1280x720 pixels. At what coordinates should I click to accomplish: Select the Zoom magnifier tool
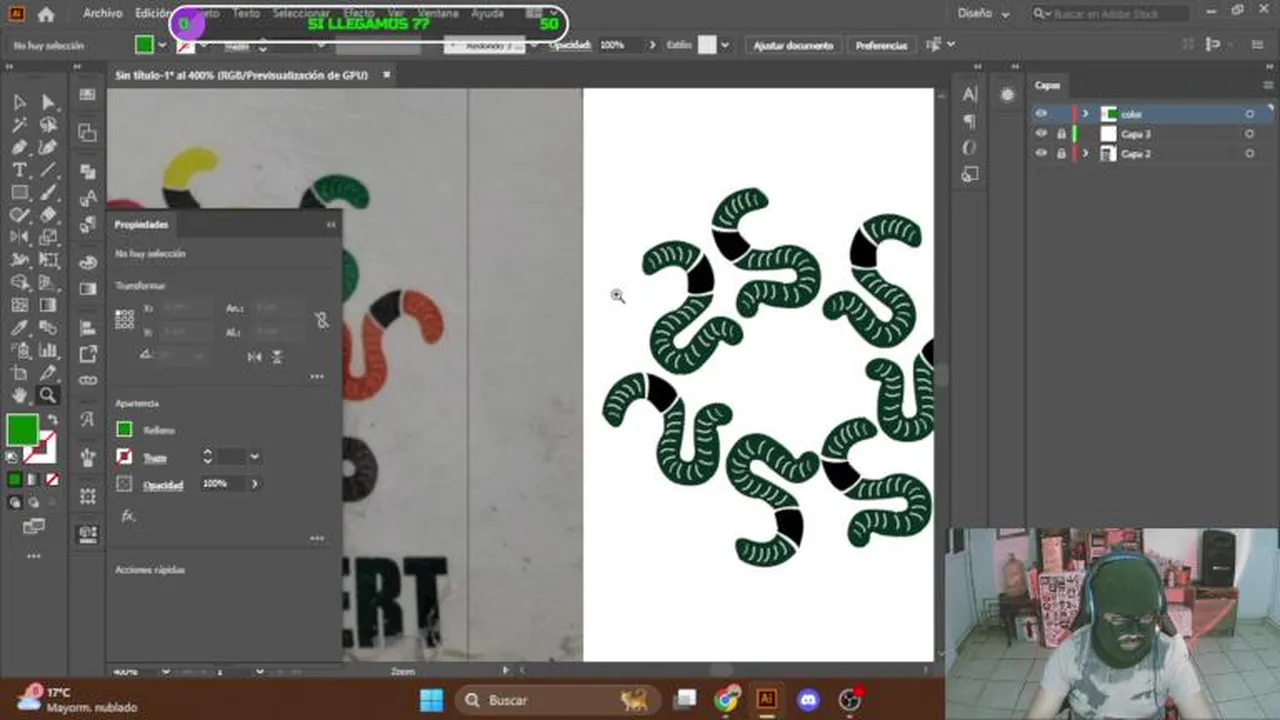coord(47,395)
